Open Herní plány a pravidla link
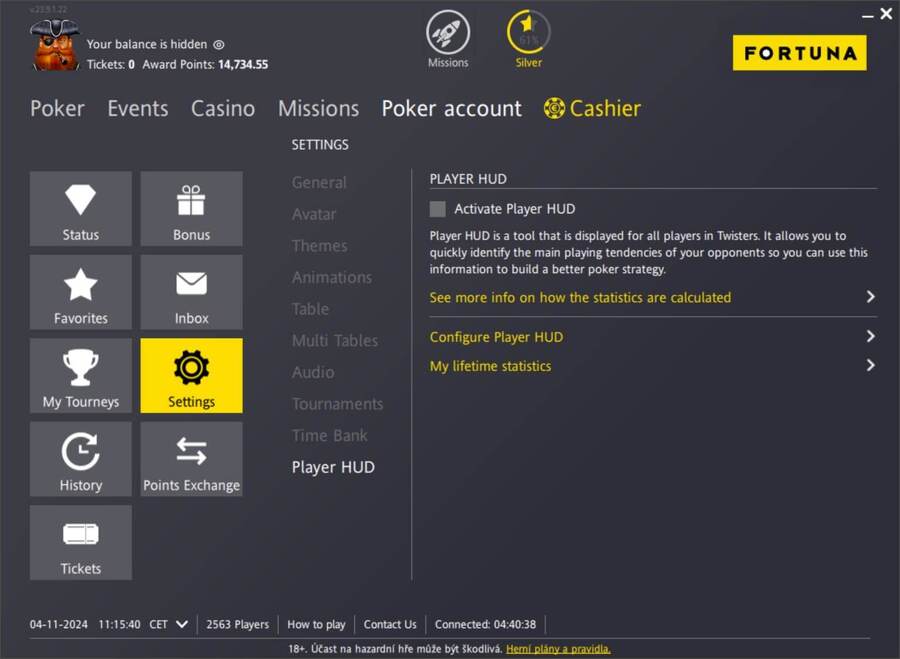The height and width of the screenshot is (659, 900). pyautogui.click(x=558, y=649)
